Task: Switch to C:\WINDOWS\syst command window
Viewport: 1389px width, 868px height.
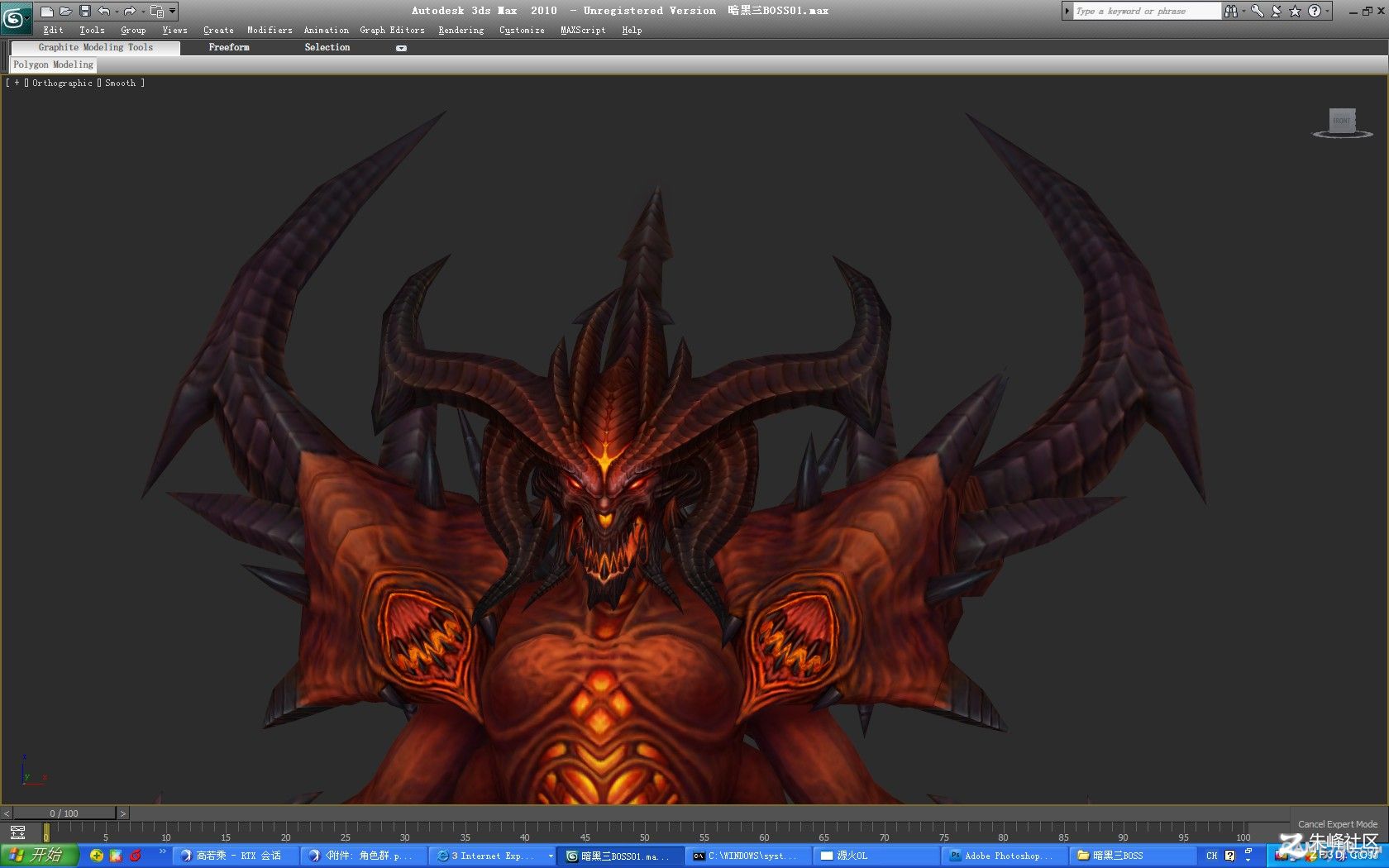Action: click(x=749, y=856)
